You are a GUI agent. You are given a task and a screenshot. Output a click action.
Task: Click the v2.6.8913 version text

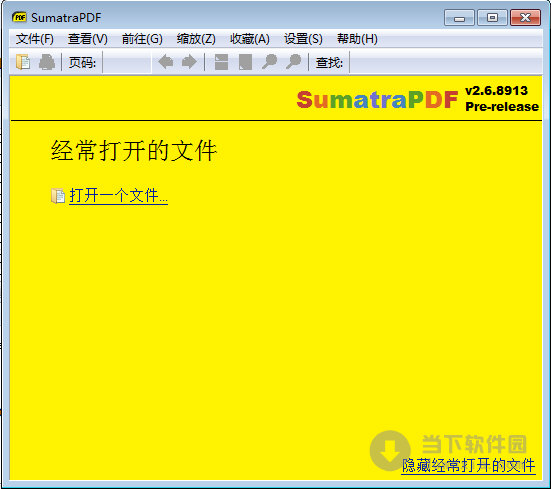497,91
